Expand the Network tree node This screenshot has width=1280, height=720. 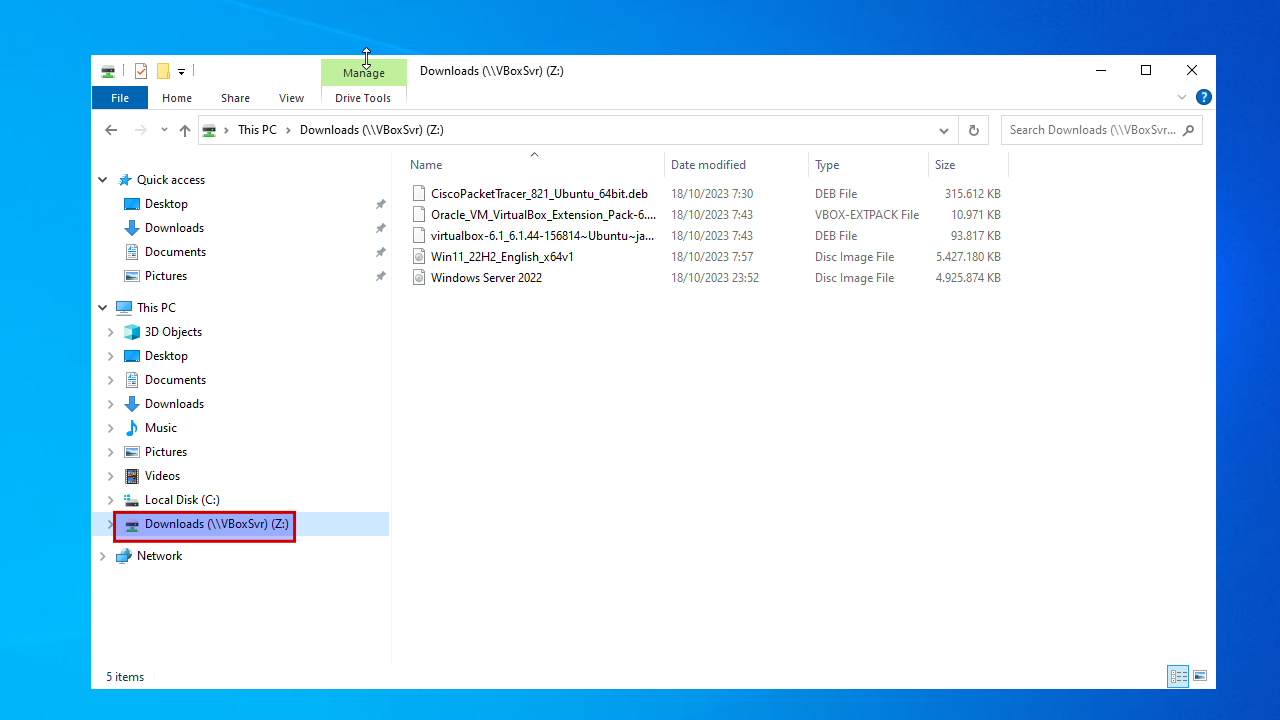(103, 556)
